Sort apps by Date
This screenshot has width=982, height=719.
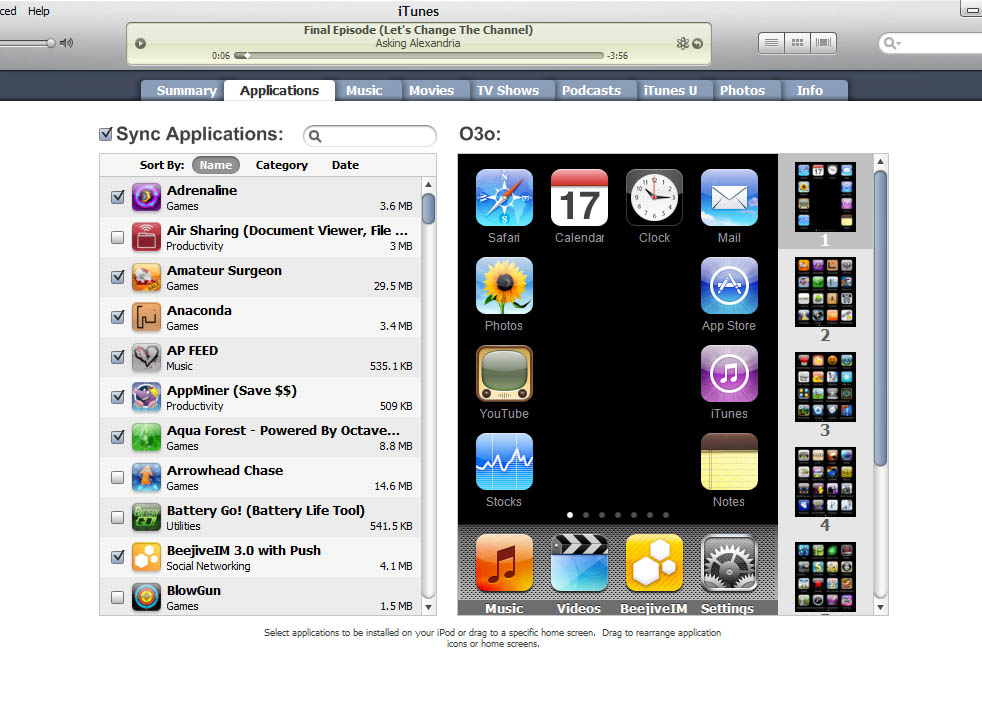pyautogui.click(x=345, y=164)
